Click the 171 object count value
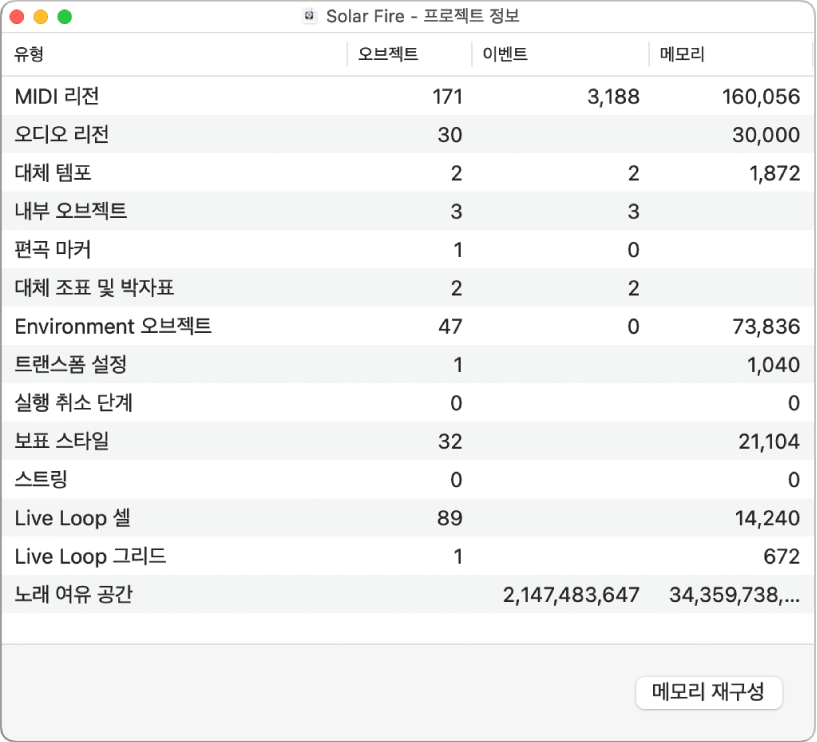This screenshot has width=817, height=742. (x=447, y=97)
